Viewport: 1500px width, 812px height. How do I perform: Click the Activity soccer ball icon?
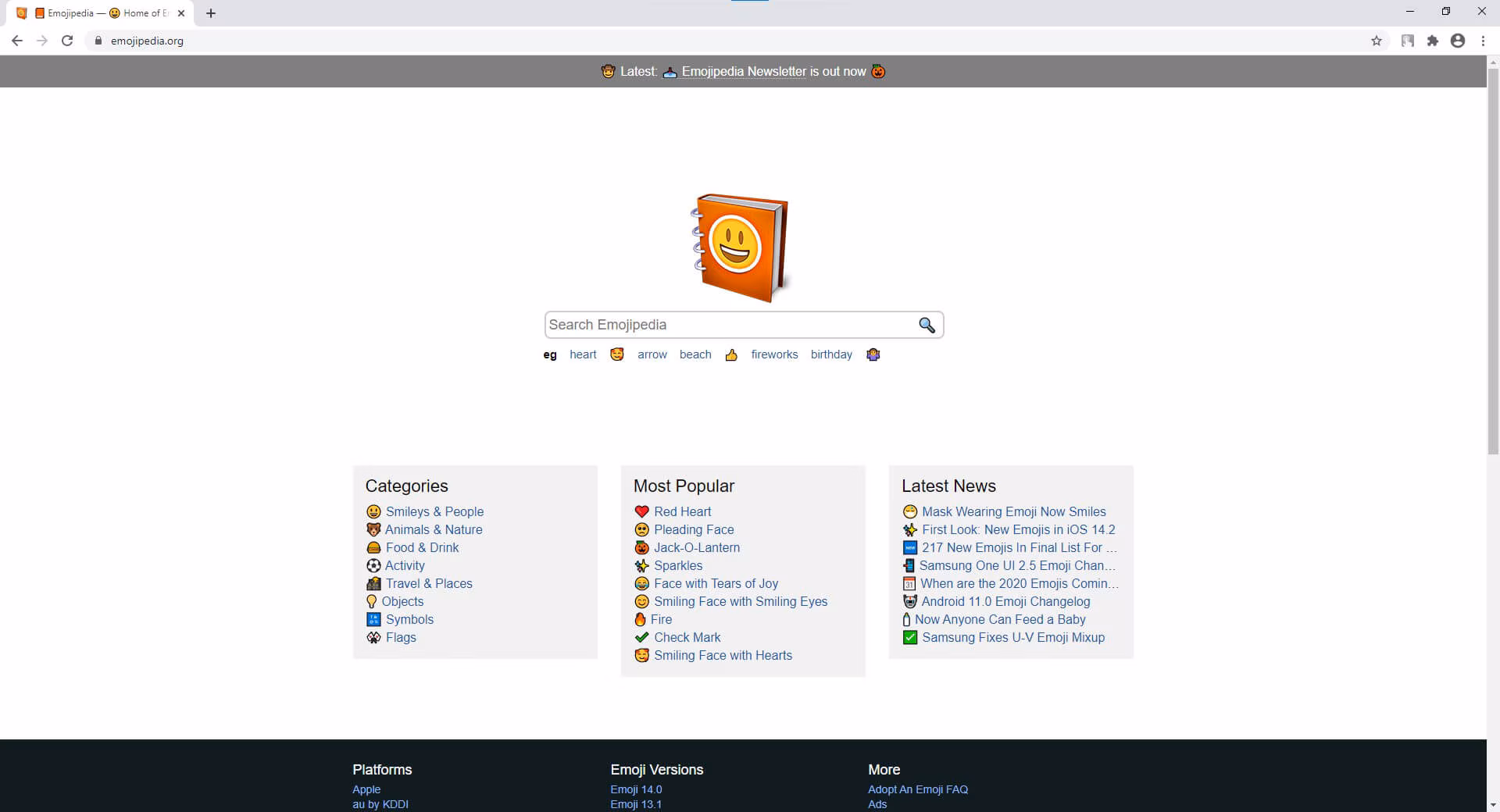pyautogui.click(x=373, y=566)
